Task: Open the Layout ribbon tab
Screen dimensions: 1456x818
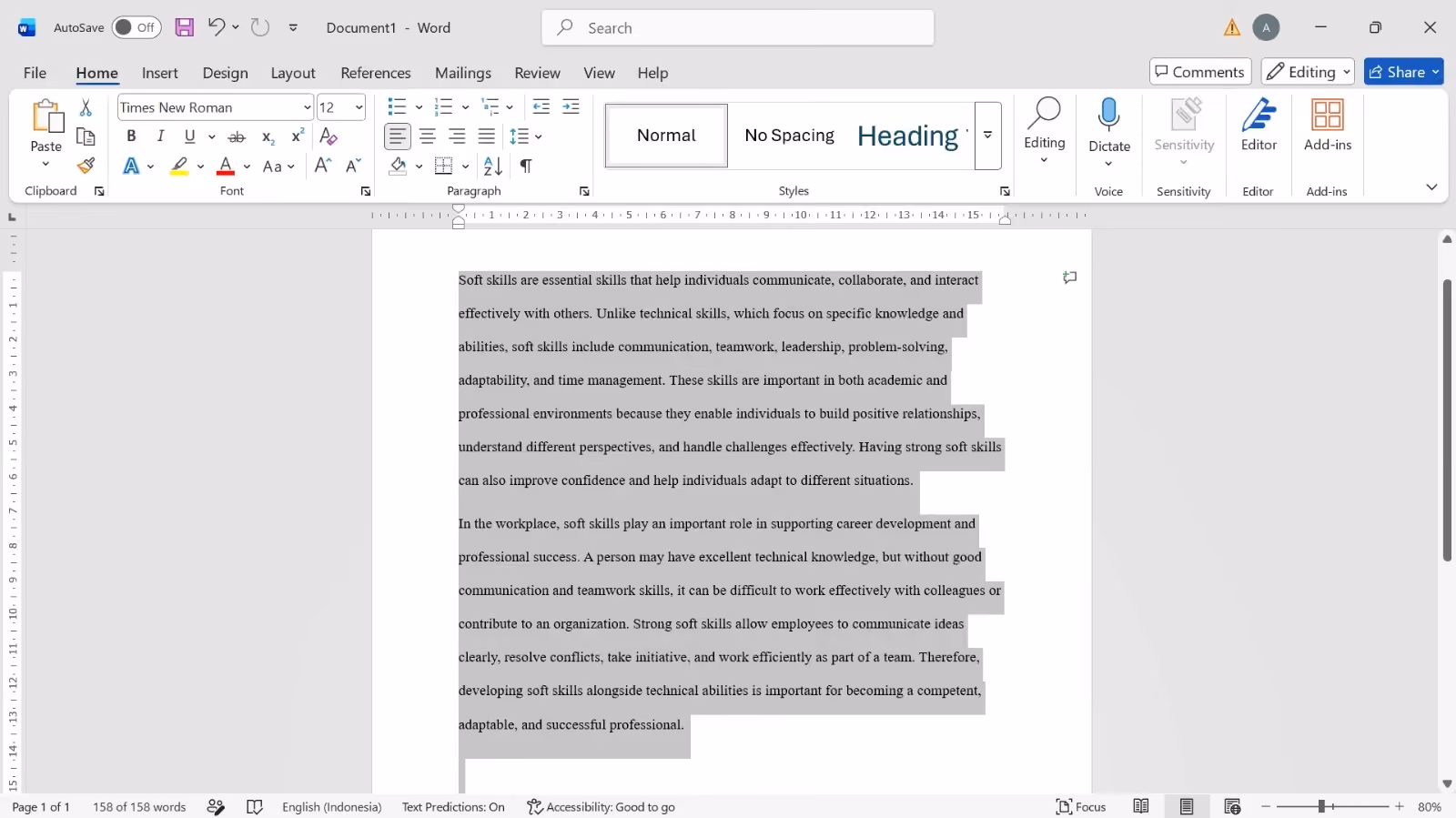Action: 293,73
